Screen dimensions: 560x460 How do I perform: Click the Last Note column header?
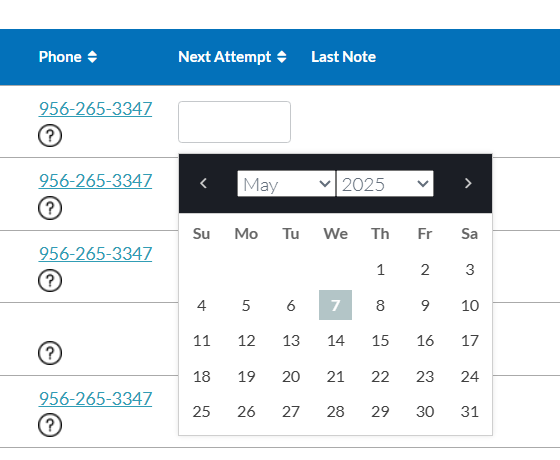(344, 57)
